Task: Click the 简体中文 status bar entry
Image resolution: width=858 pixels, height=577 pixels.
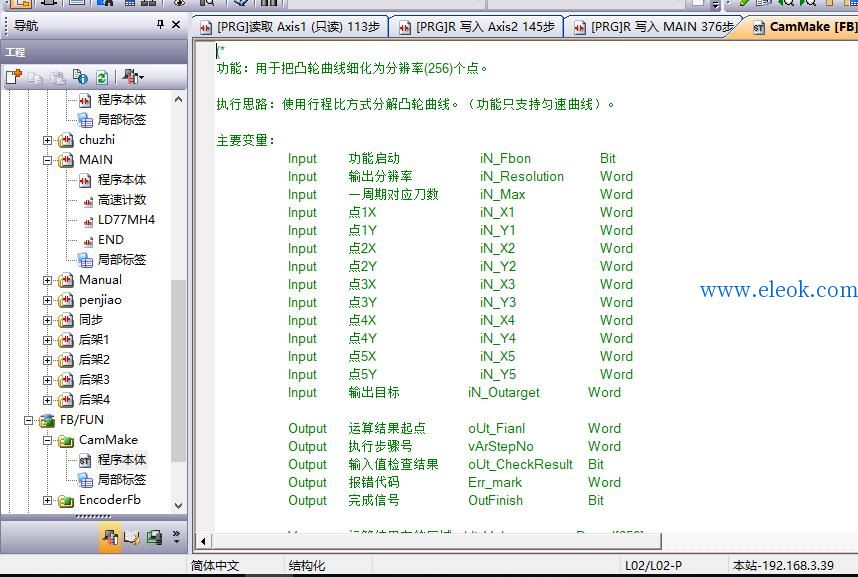Action: pyautogui.click(x=214, y=566)
